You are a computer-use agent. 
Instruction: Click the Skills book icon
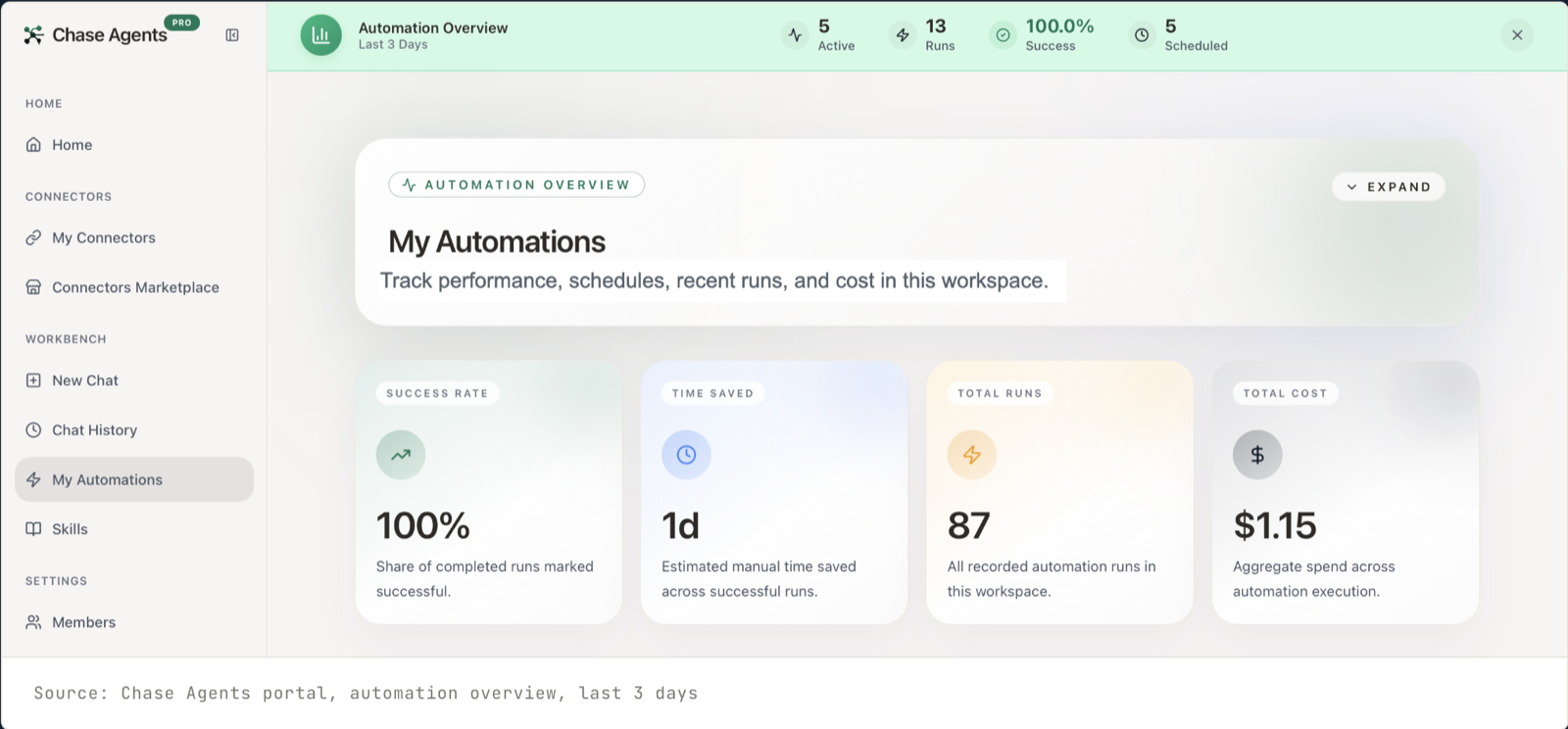coord(33,529)
